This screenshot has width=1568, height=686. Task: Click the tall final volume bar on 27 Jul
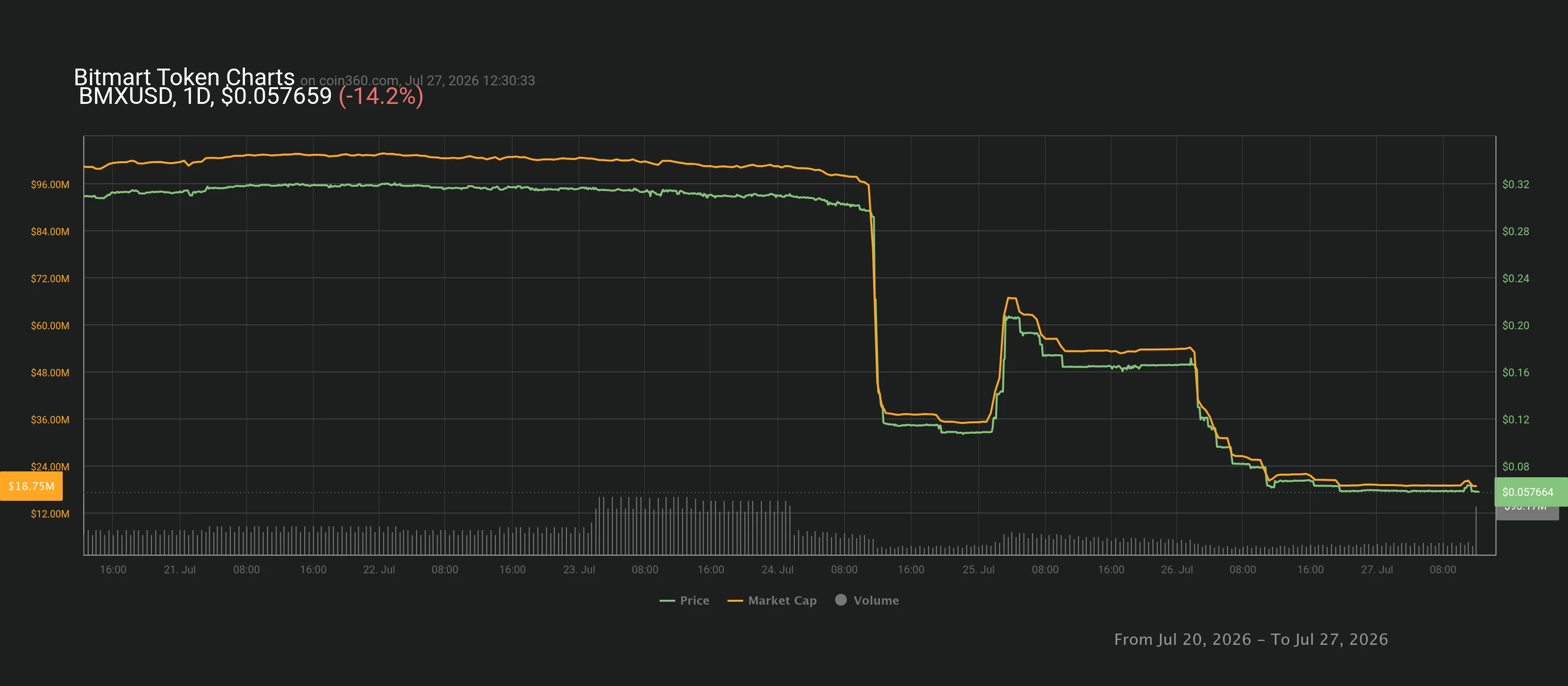[x=1476, y=530]
